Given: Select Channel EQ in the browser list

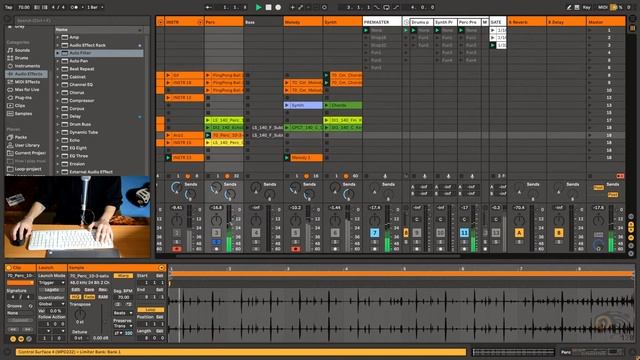Looking at the screenshot, I should (81, 84).
